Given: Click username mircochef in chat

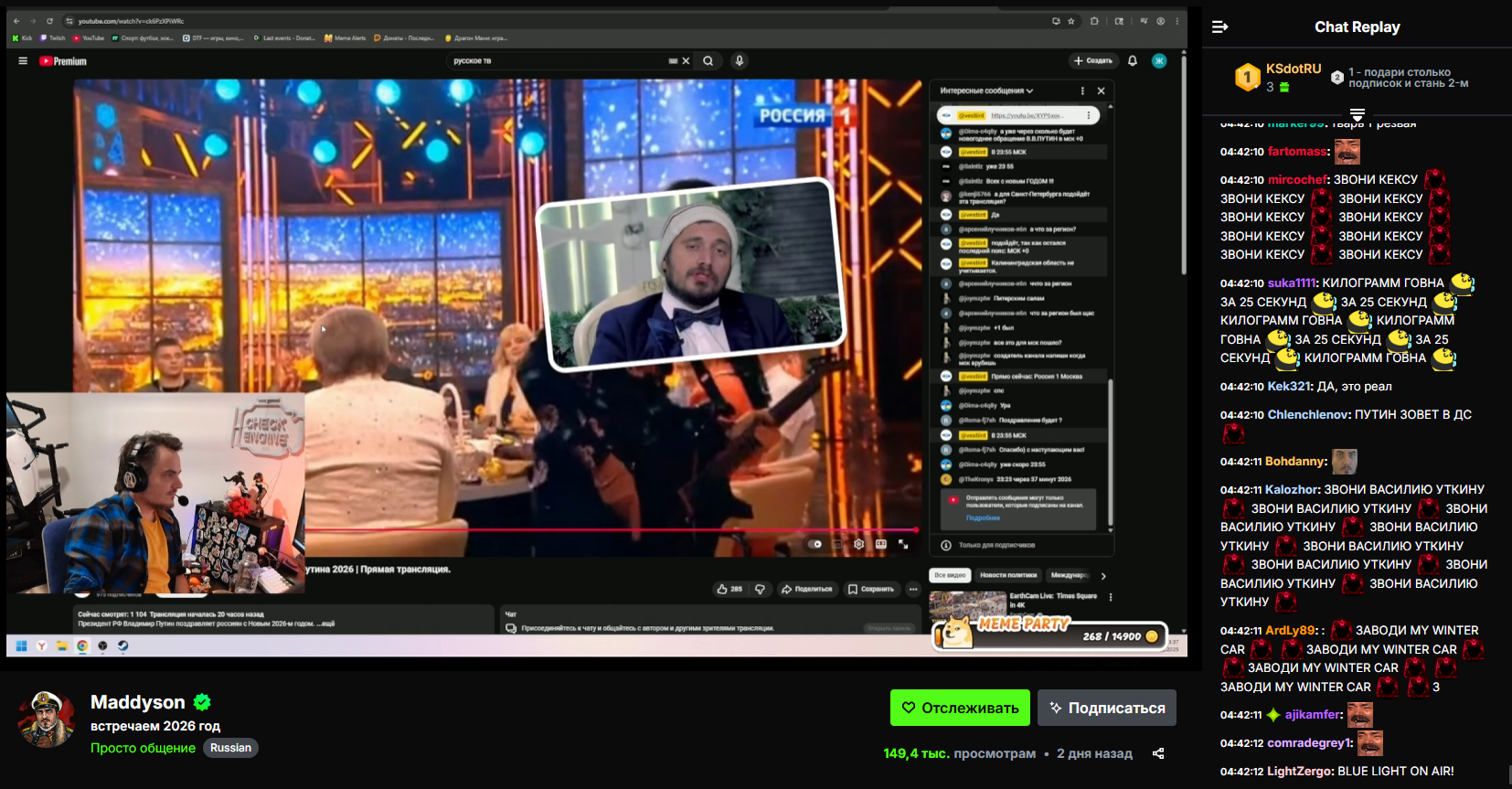Looking at the screenshot, I should point(1297,180).
